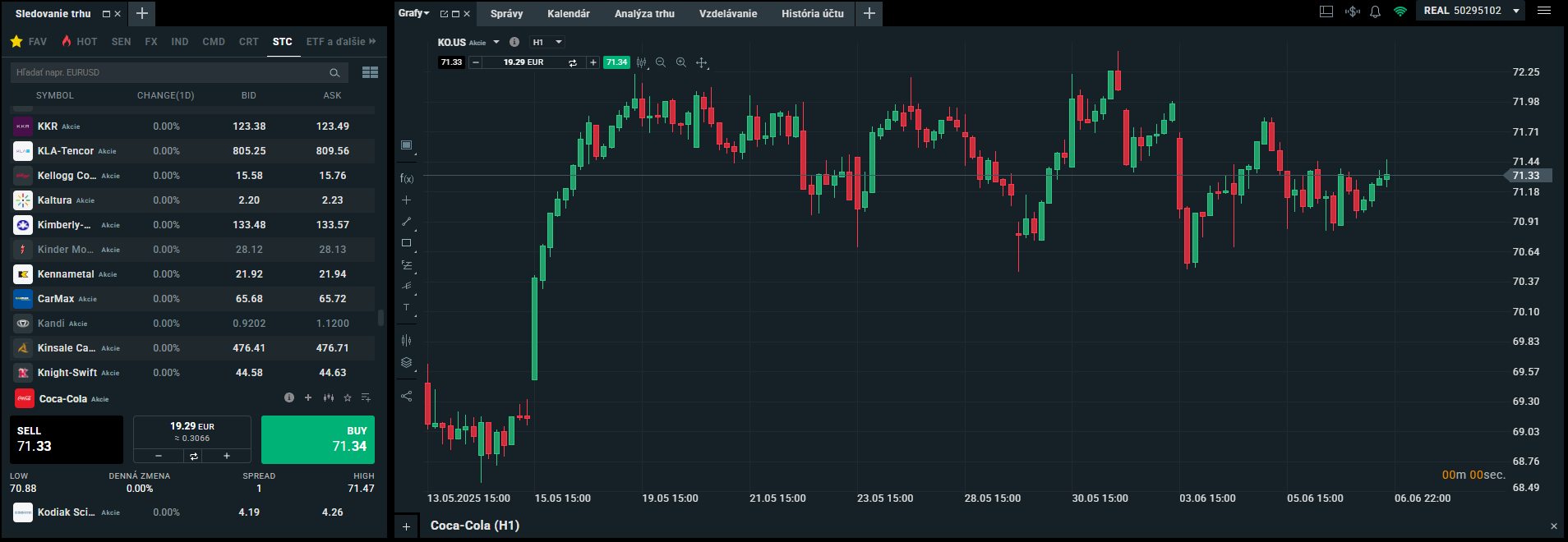Click the market watch vertical scrollbar
This screenshot has width=1568, height=542.
coord(380,318)
